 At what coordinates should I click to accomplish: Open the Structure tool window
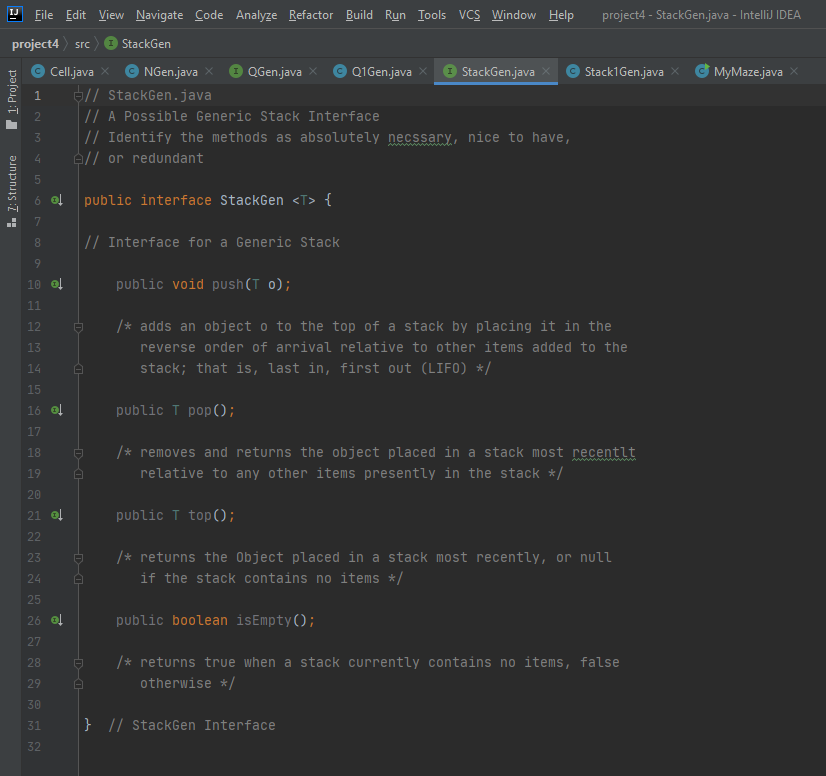[x=12, y=191]
